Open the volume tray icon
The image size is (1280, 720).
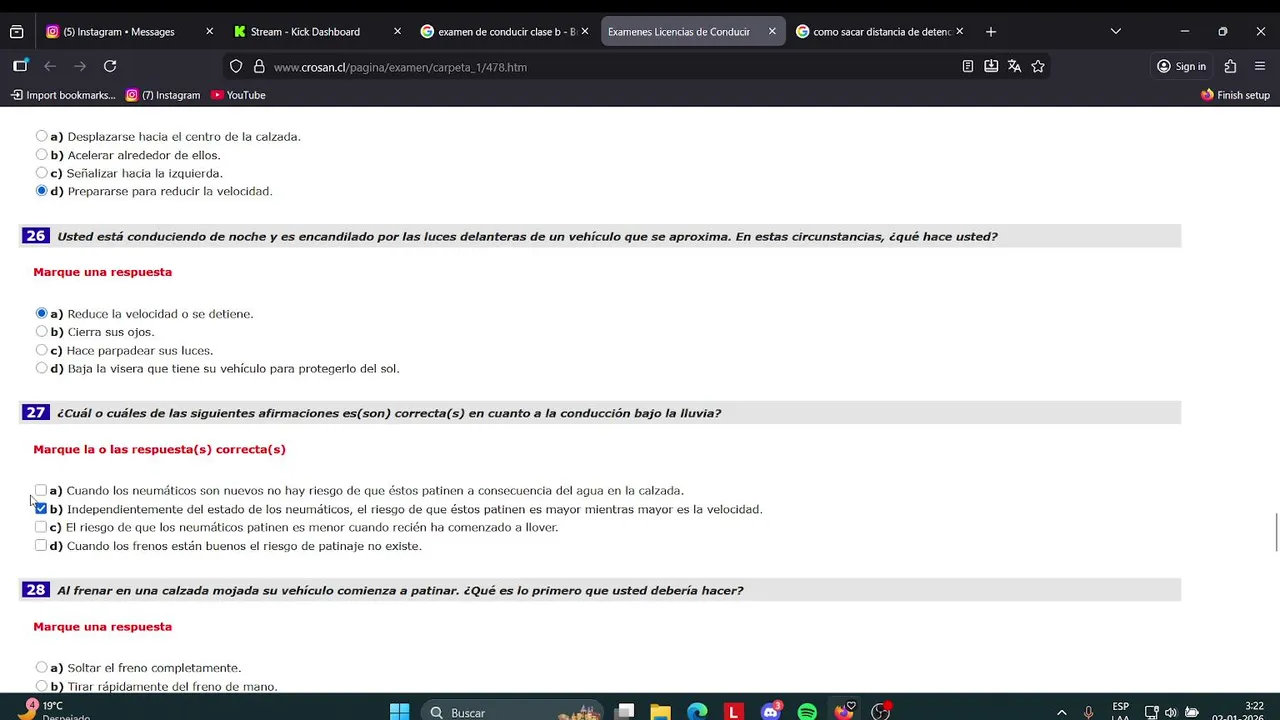point(1171,712)
